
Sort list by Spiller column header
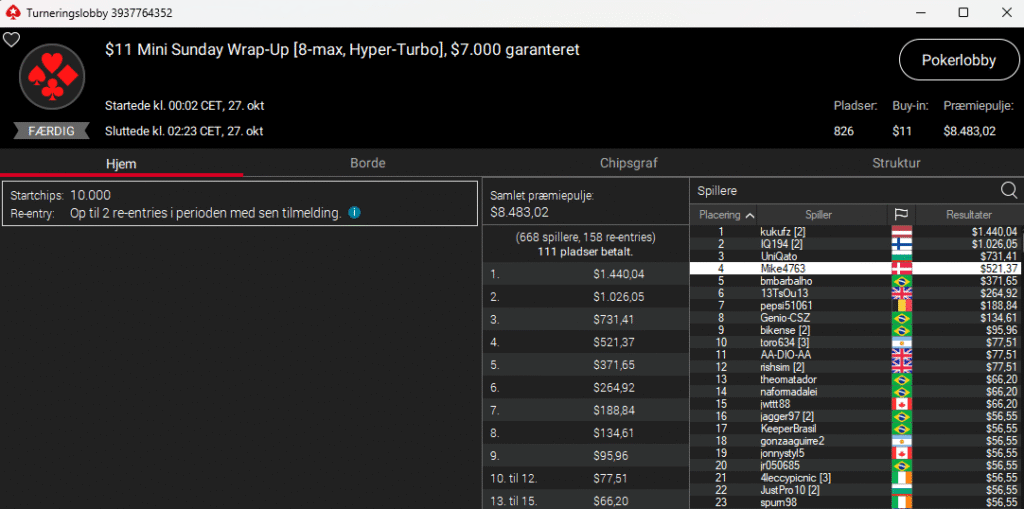[818, 215]
